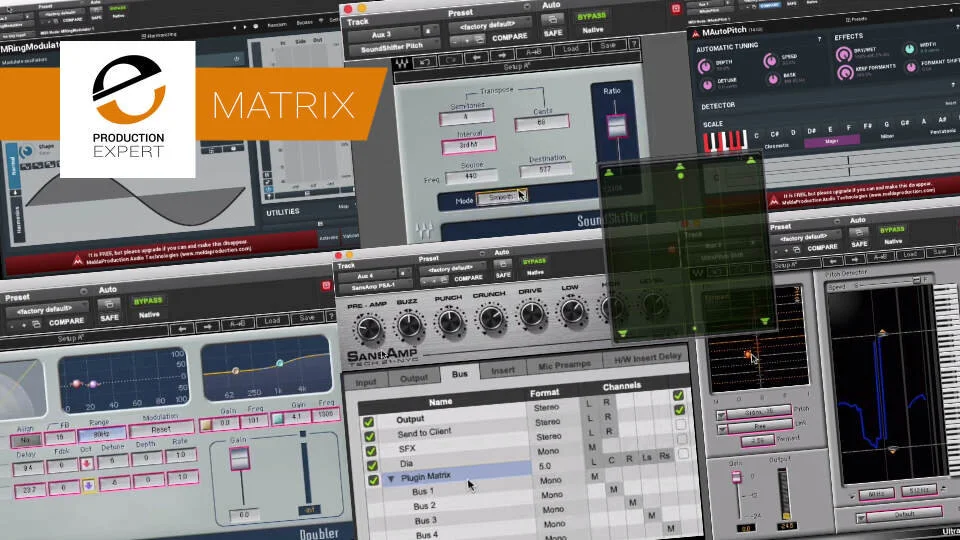Uncheck the Send to Client bus checkbox
Screen dimensions: 960x540
[x=369, y=437]
